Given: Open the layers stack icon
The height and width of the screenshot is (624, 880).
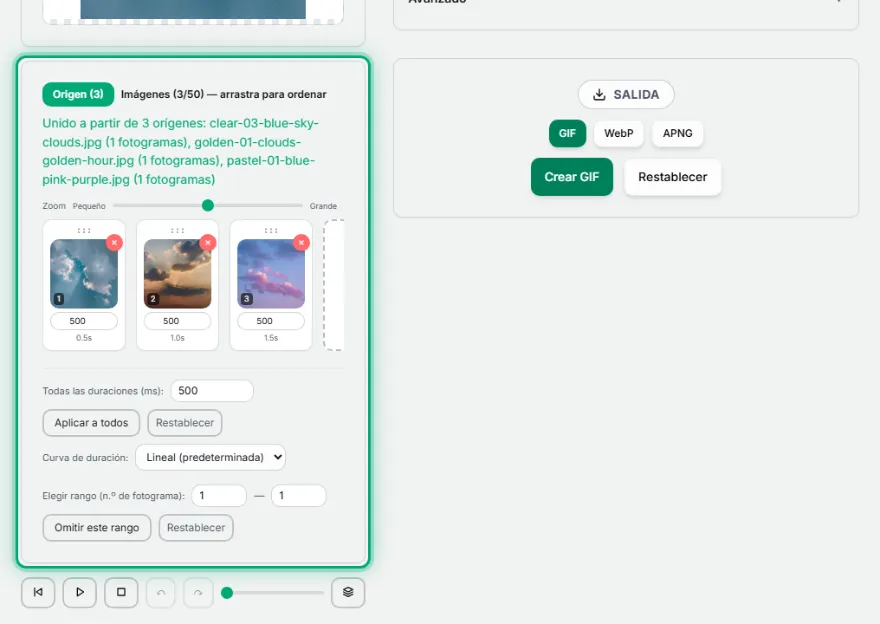Looking at the screenshot, I should (x=348, y=592).
